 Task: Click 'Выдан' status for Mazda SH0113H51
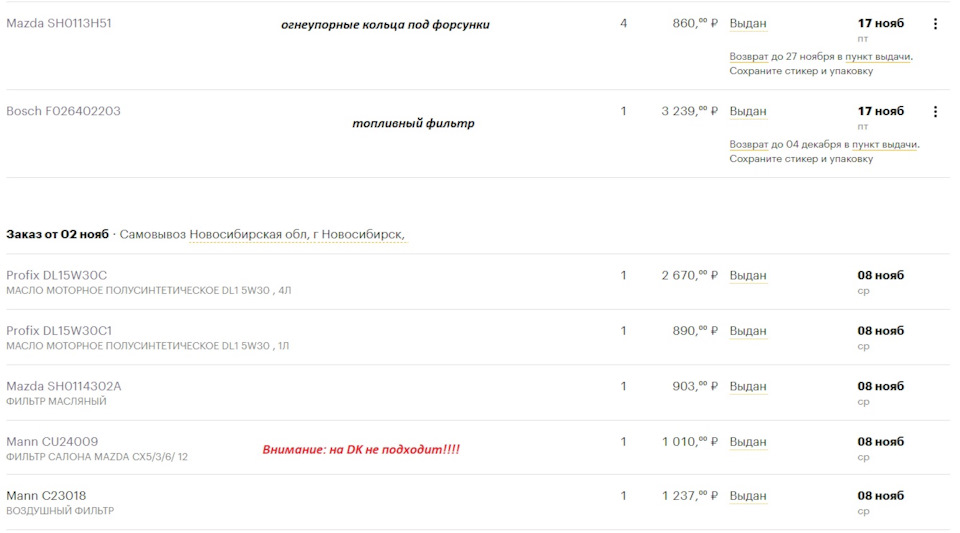coord(748,24)
